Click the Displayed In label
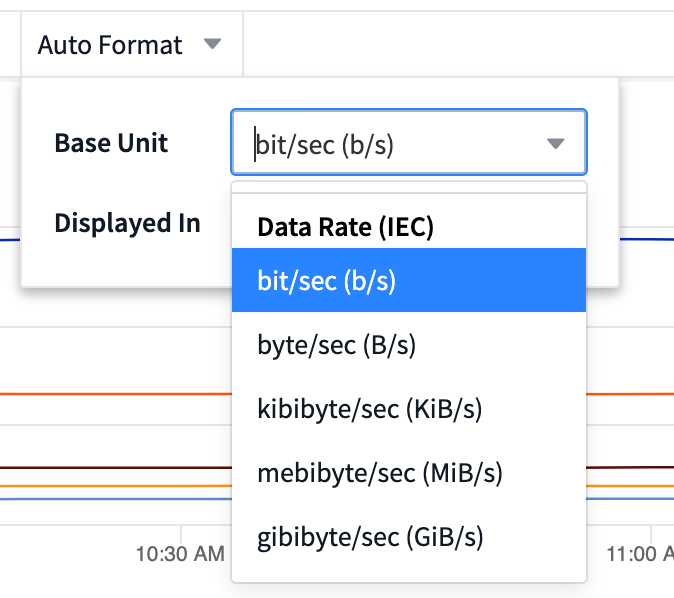Screen dimensions: 674x598 [x=127, y=223]
